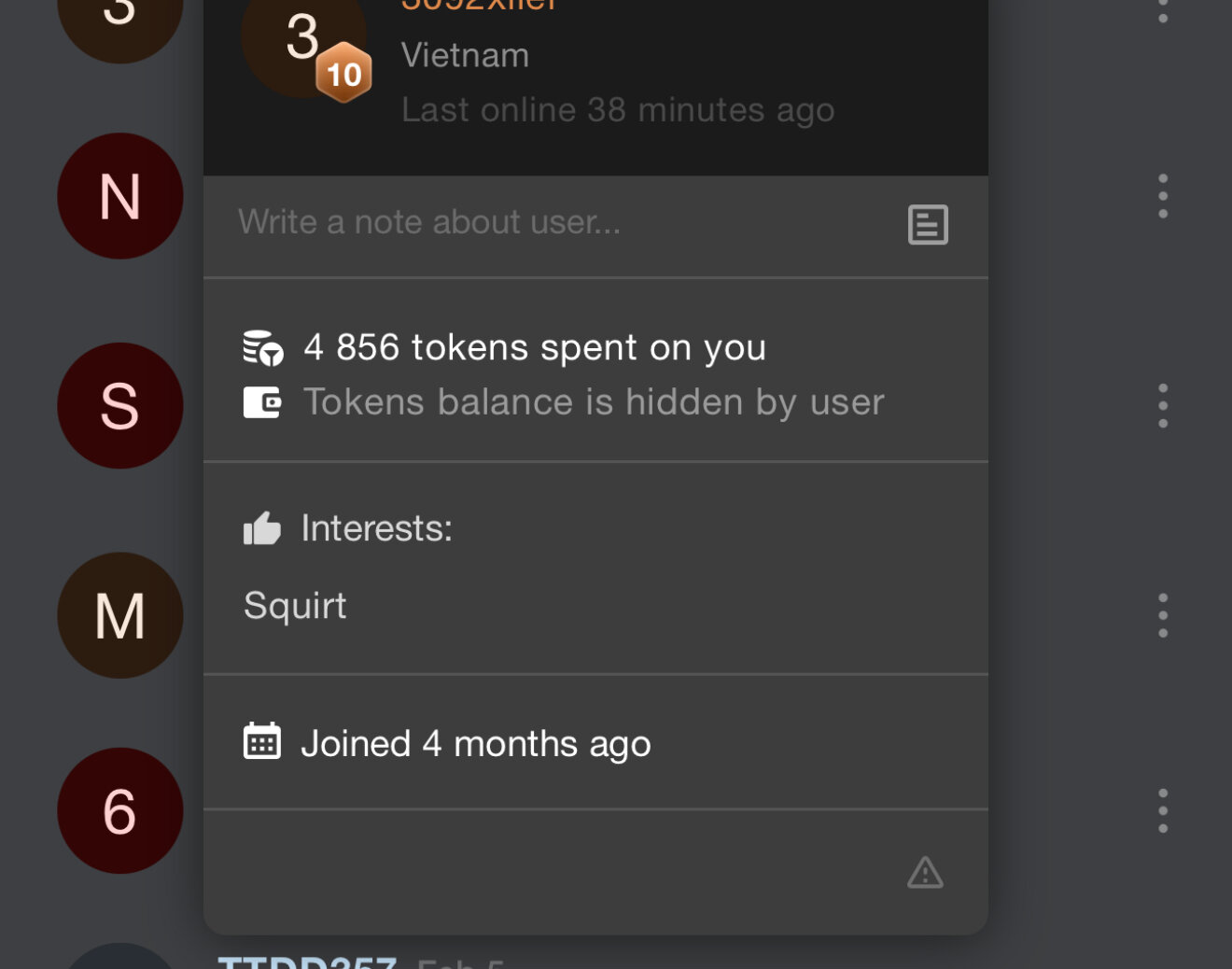Open the three-dot menu in the N row
The image size is (1232, 969).
click(x=1163, y=196)
